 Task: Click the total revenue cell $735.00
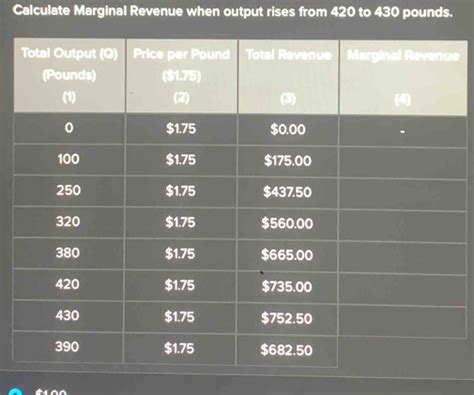point(287,287)
